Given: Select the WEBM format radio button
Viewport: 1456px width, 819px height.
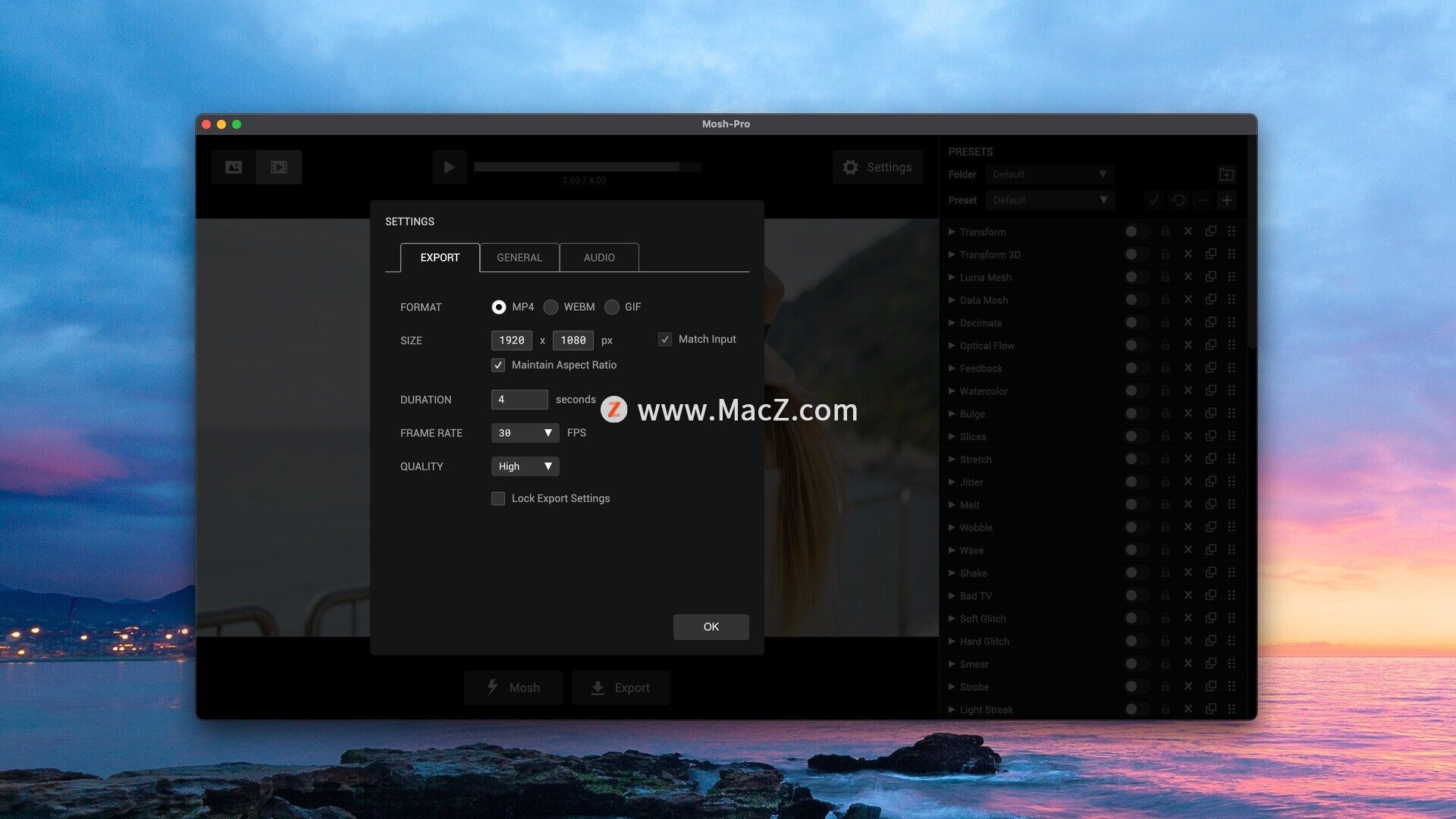Looking at the screenshot, I should 551,307.
